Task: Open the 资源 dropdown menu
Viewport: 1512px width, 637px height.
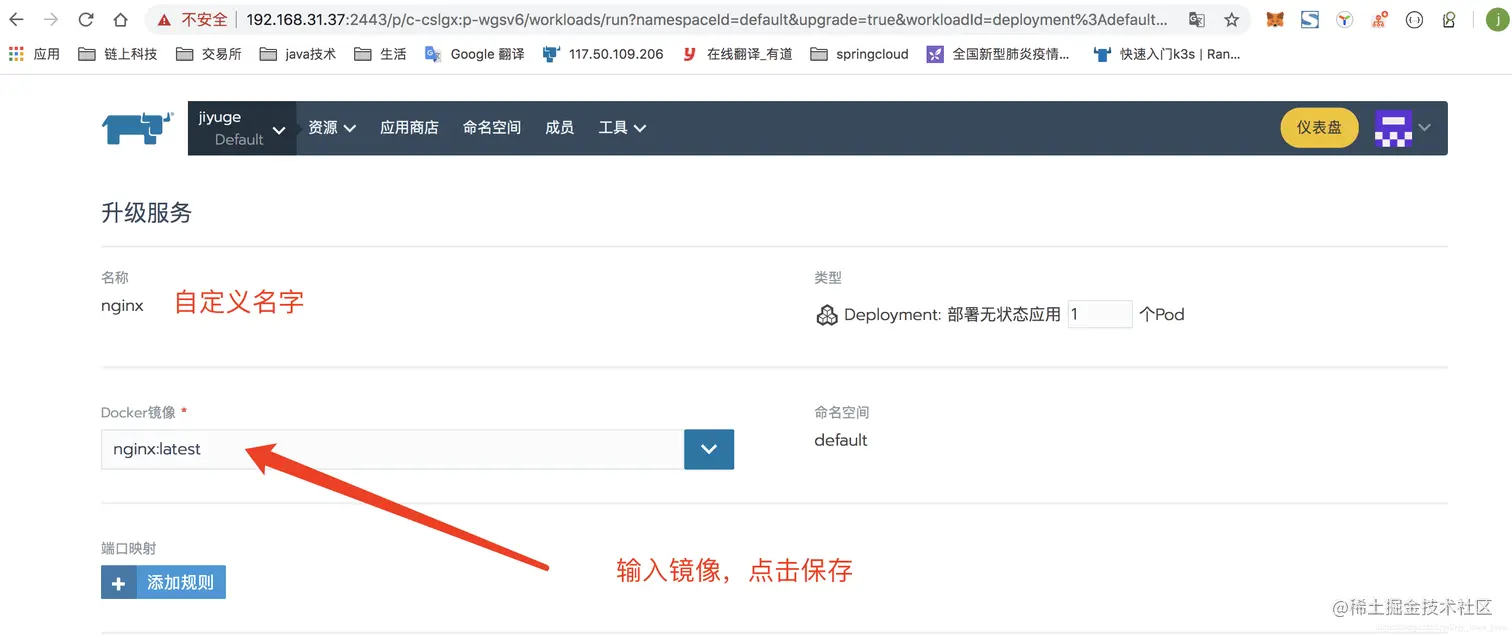Action: click(332, 128)
